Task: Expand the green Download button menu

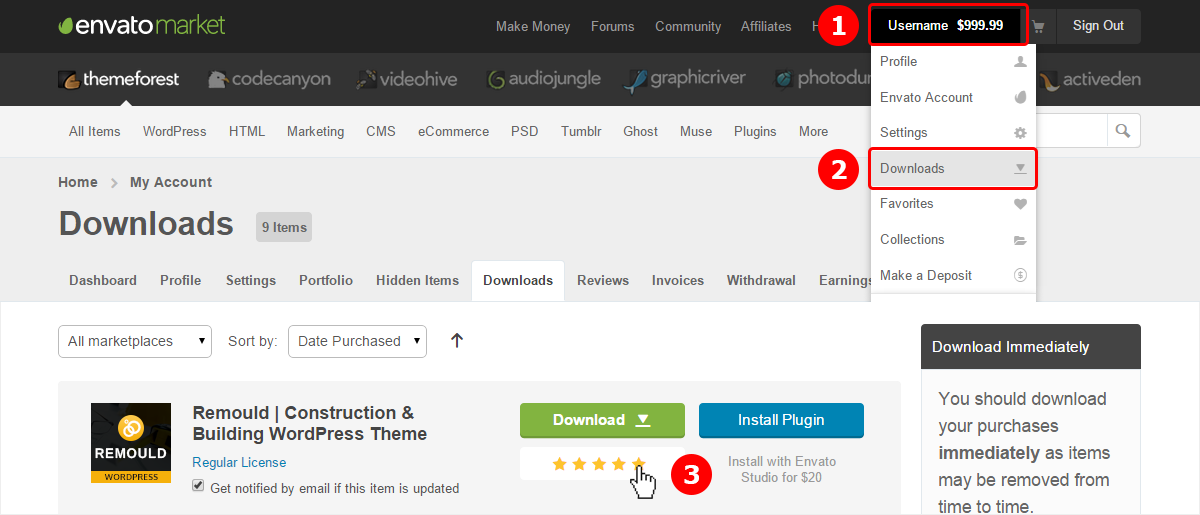Action: pos(602,420)
